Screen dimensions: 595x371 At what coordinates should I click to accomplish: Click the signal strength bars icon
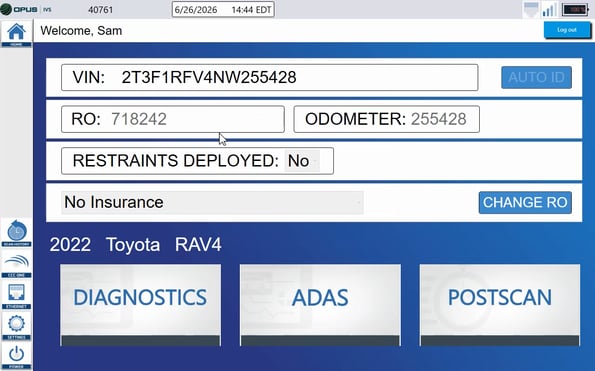[x=549, y=10]
